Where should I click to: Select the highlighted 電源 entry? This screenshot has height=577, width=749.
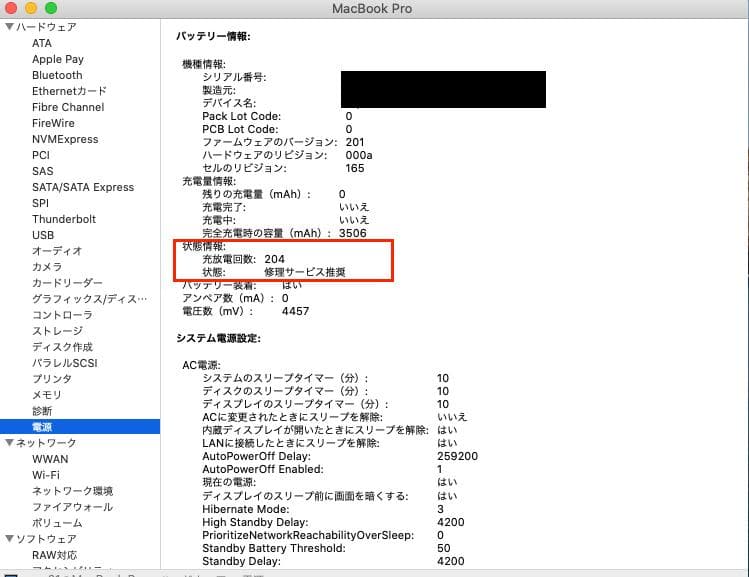click(x=80, y=427)
